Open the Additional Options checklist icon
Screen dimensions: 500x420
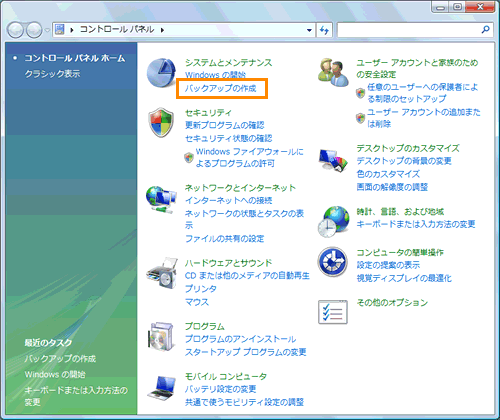pyautogui.click(x=333, y=312)
